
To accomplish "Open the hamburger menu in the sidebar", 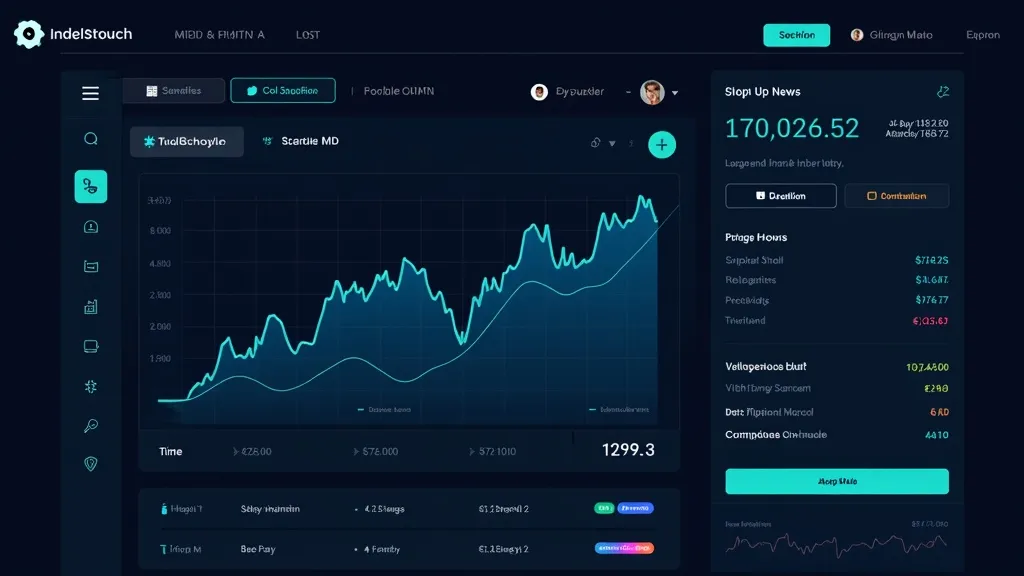I will (90, 93).
